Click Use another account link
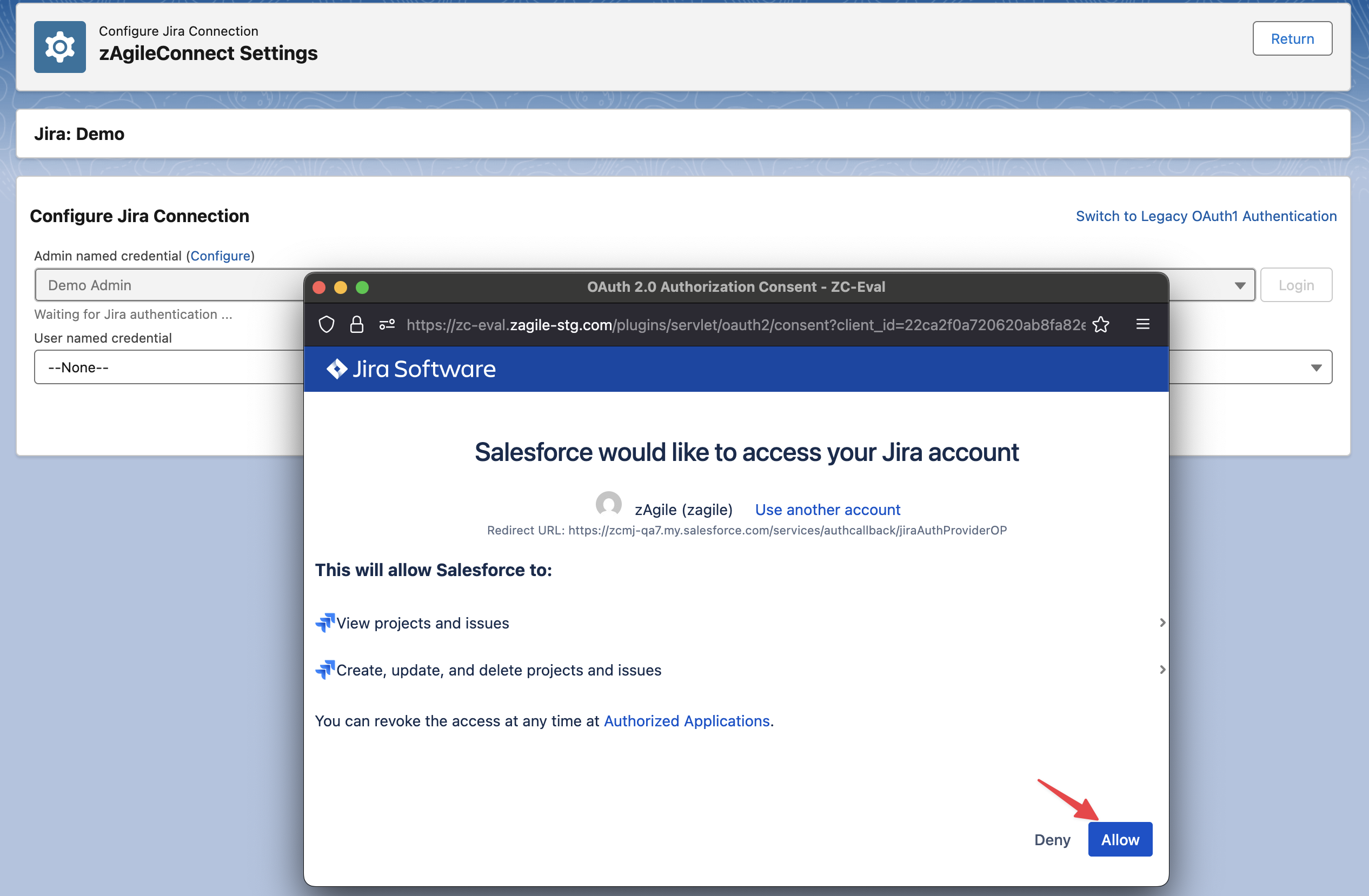The image size is (1369, 896). click(827, 510)
